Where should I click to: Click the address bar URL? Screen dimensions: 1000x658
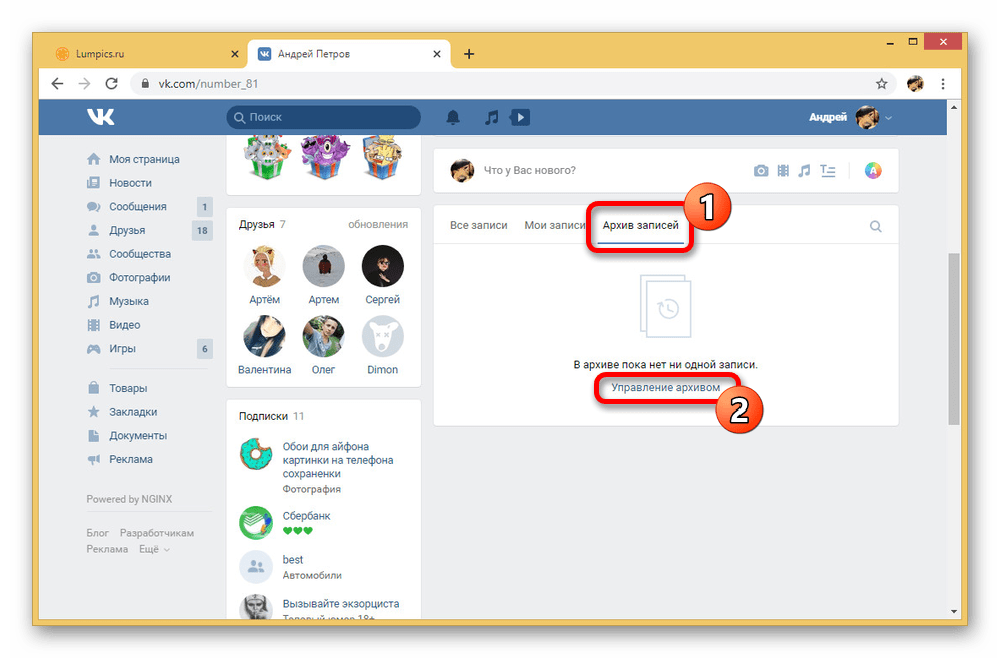click(x=208, y=84)
